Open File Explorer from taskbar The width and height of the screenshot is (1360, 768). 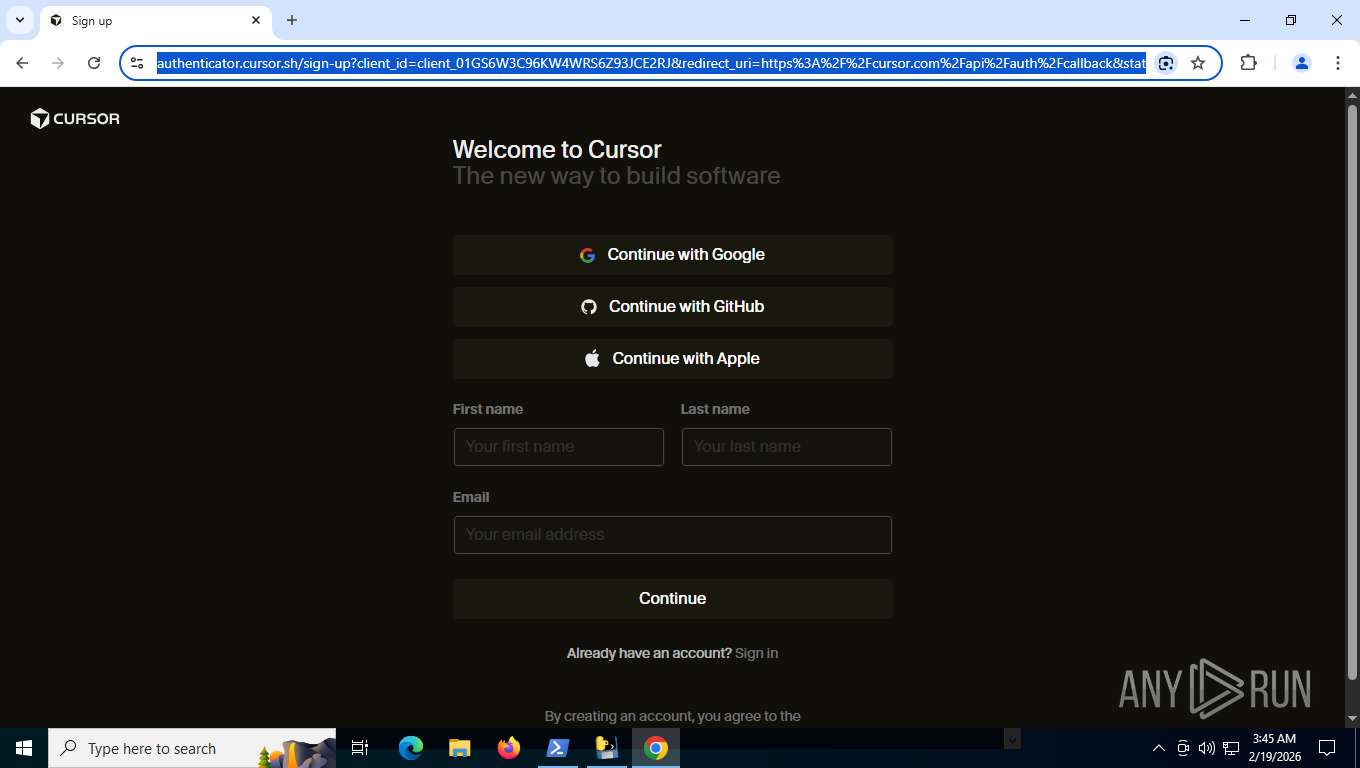coord(460,748)
